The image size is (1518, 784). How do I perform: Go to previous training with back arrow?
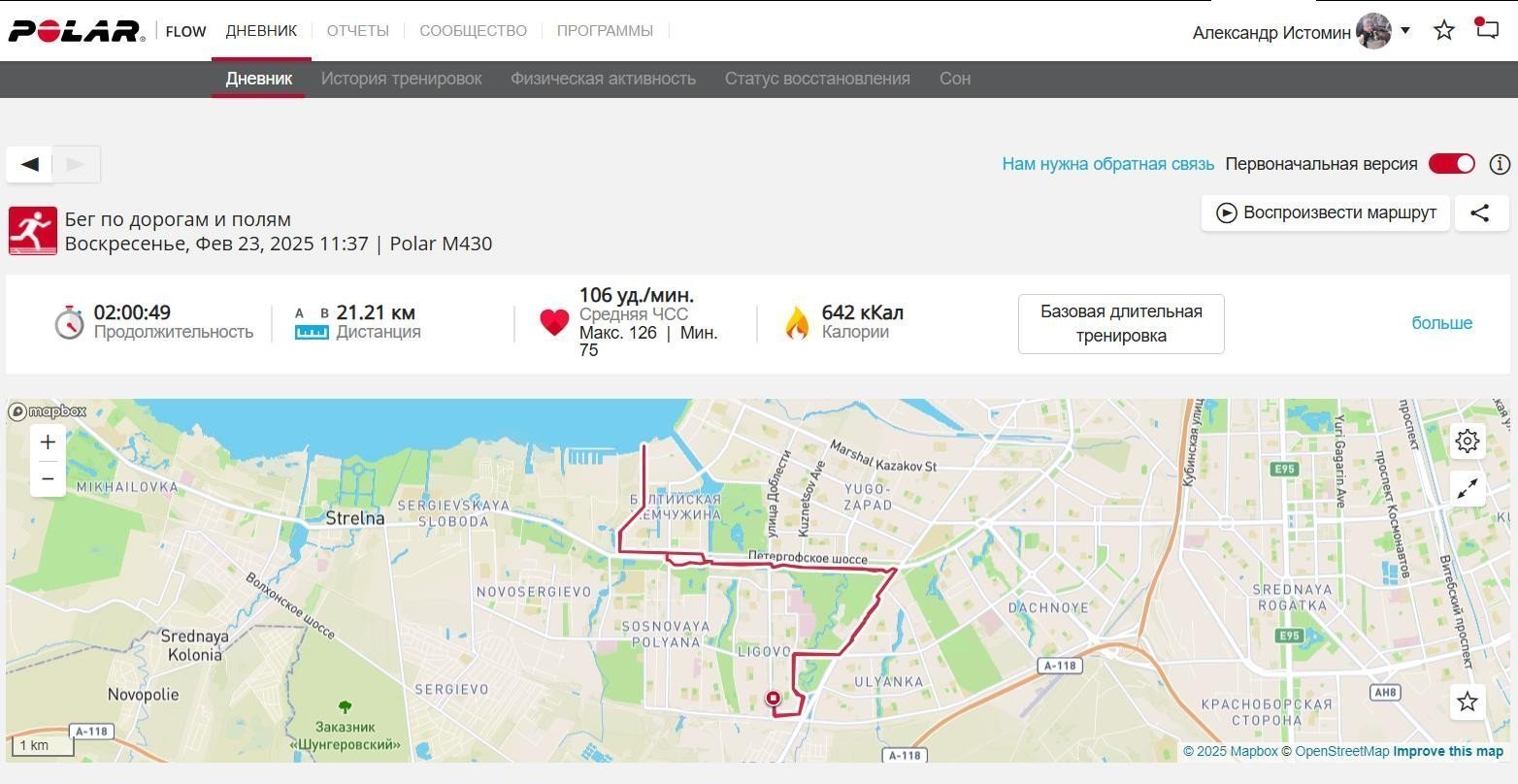pos(30,164)
